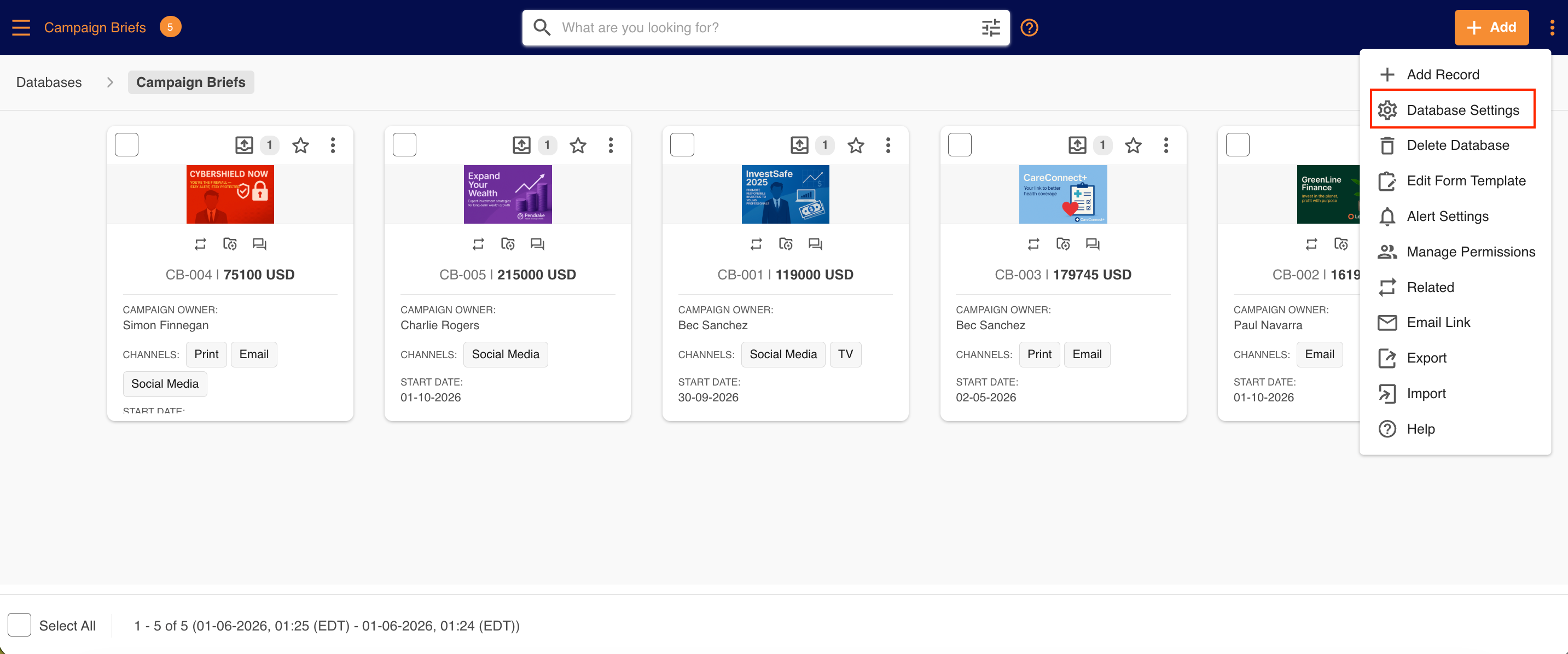Tick the CB-001 record checkbox
This screenshot has width=1568, height=654.
tap(682, 145)
